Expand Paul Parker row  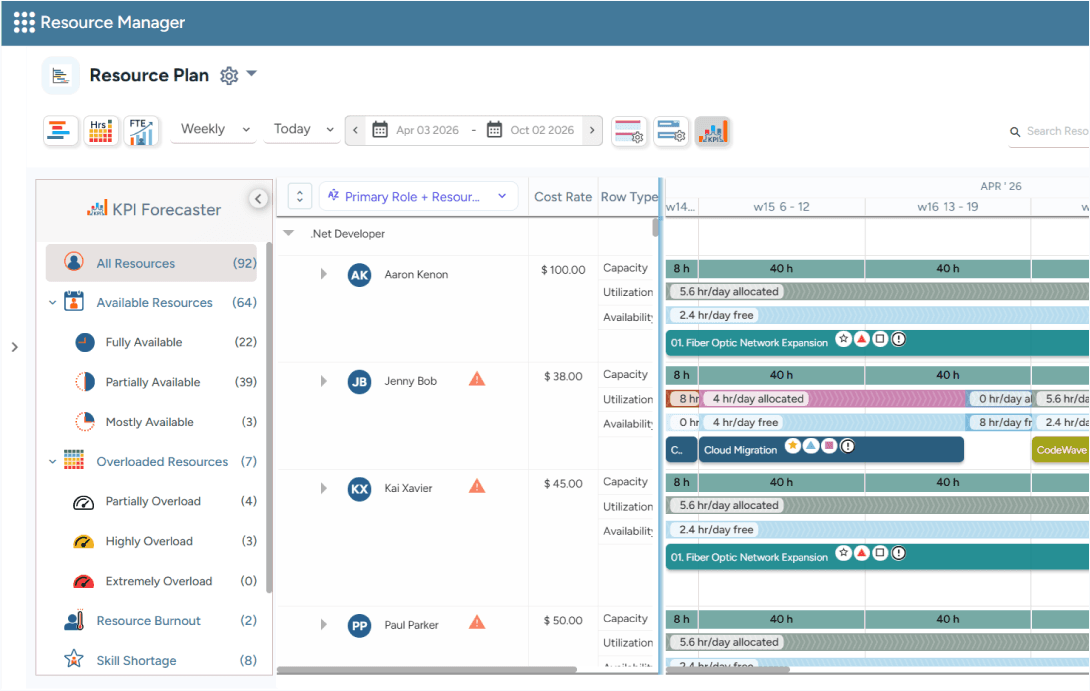tap(323, 625)
